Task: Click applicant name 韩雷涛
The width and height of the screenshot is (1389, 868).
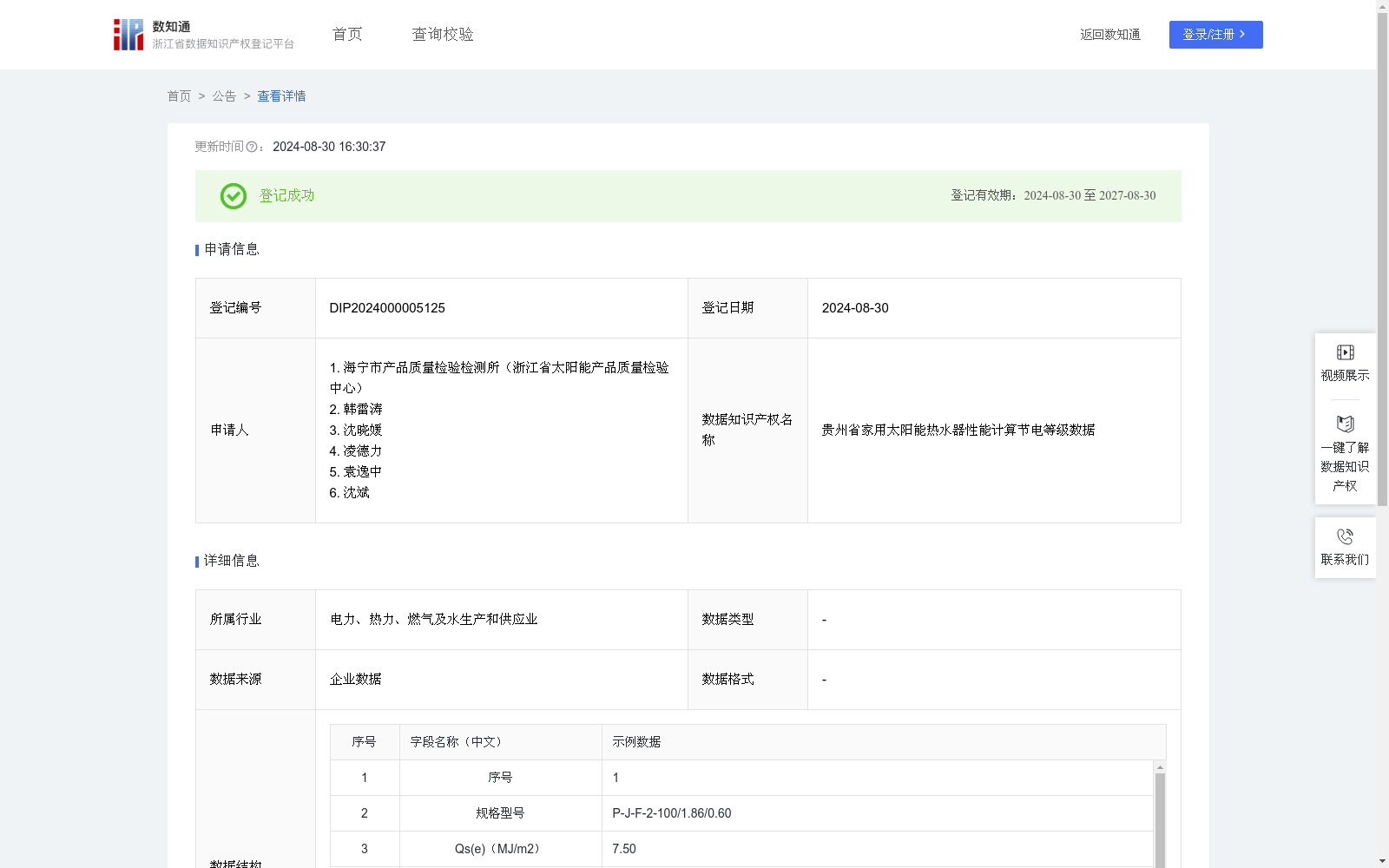Action: tap(363, 409)
